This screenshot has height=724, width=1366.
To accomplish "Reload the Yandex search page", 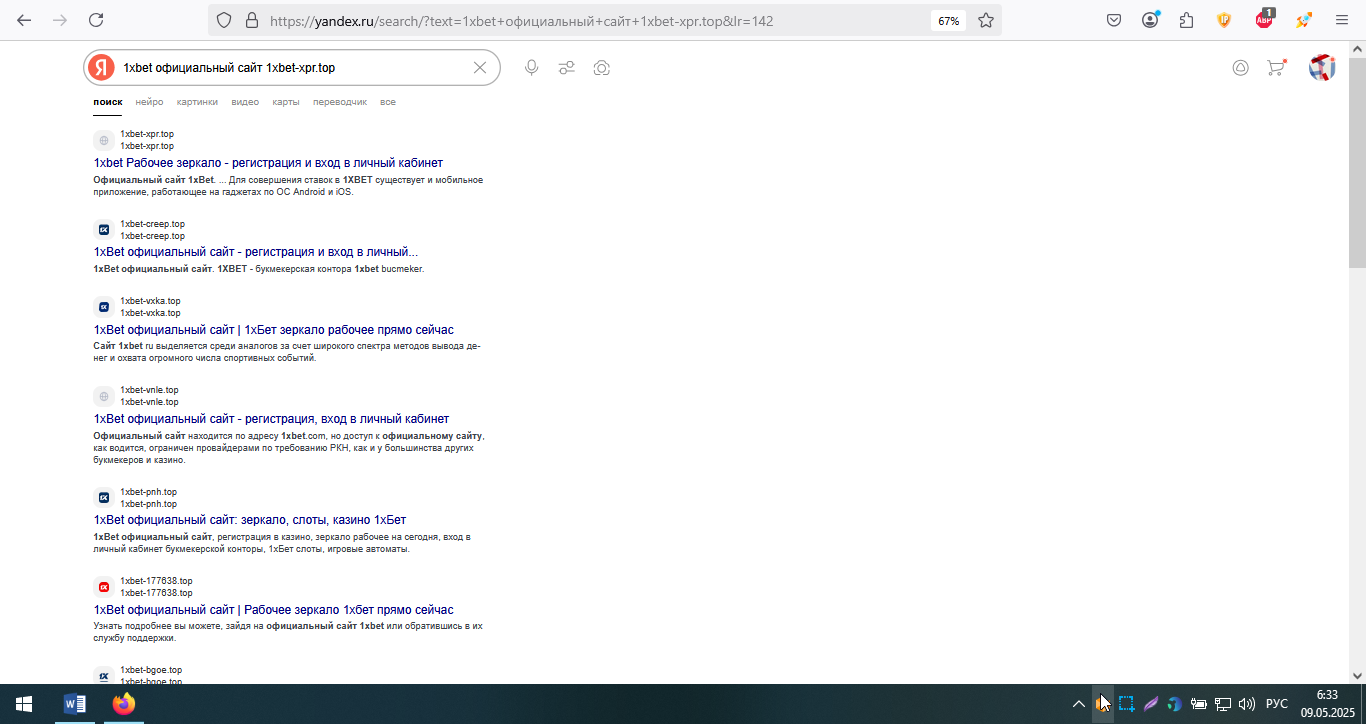I will click(x=96, y=20).
